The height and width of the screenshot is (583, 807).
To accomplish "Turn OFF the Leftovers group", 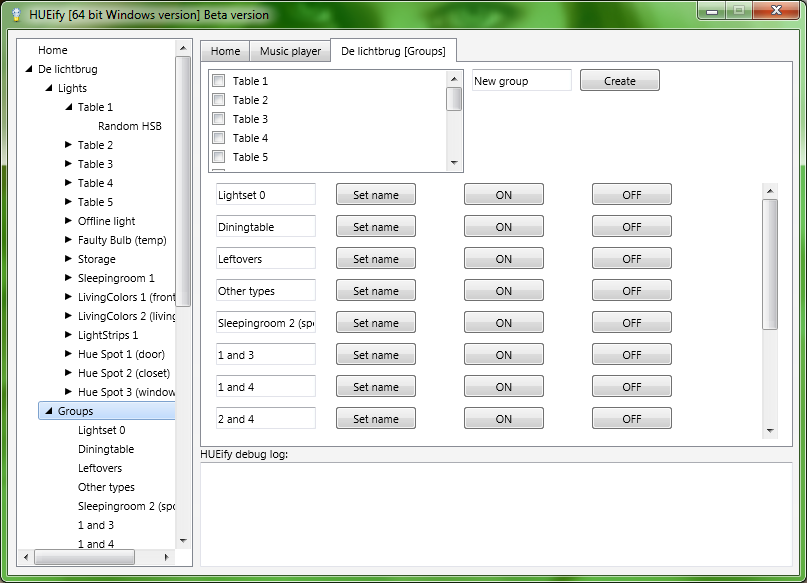I will tap(631, 259).
